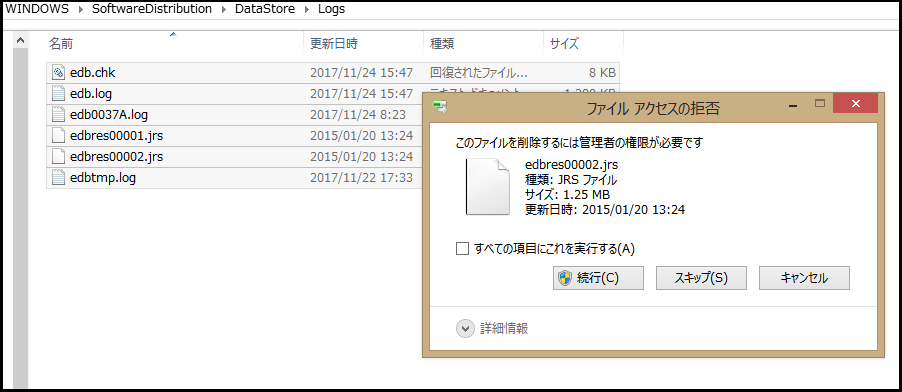Screen dimensions: 902x392
Task: Sort by サイズ column header
Action: click(x=564, y=44)
